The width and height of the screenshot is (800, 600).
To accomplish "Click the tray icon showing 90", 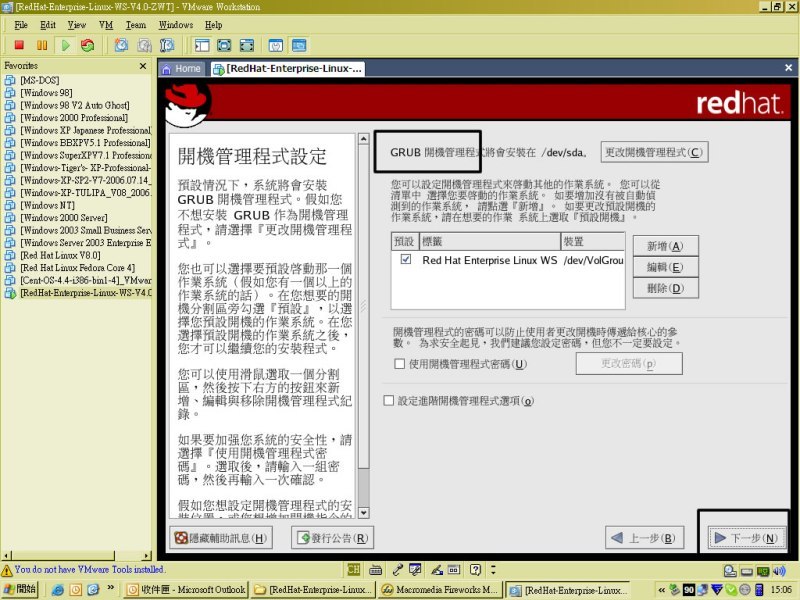I will (689, 590).
